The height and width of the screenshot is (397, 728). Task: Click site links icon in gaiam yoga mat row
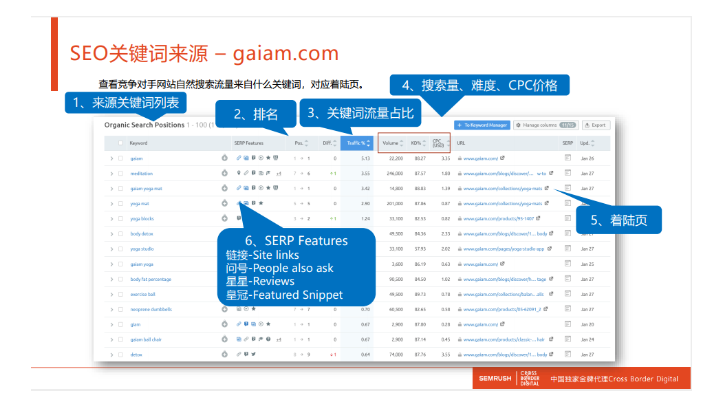239,188
